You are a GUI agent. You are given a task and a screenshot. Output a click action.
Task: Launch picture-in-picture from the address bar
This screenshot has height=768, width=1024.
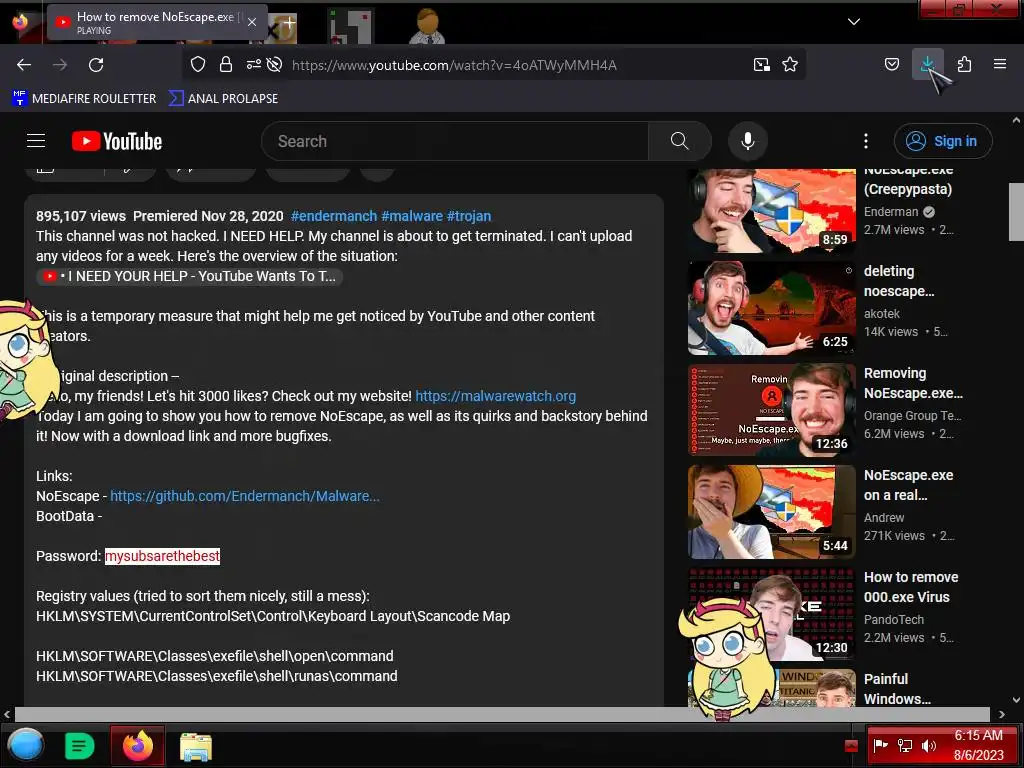(761, 64)
